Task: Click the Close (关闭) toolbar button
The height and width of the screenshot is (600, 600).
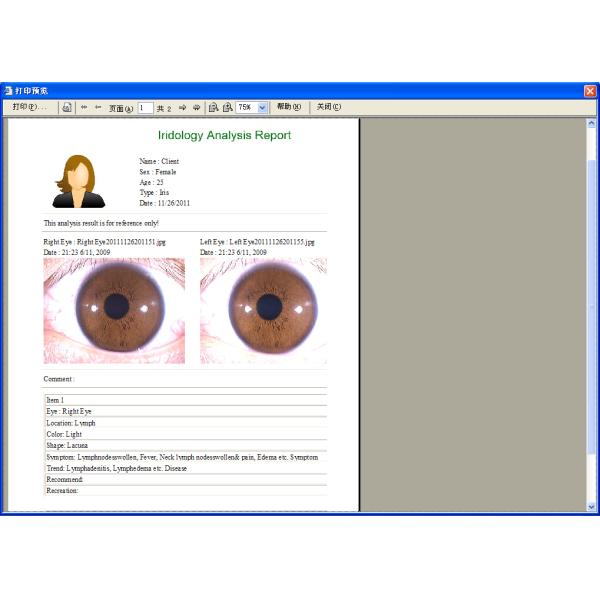Action: [x=329, y=107]
